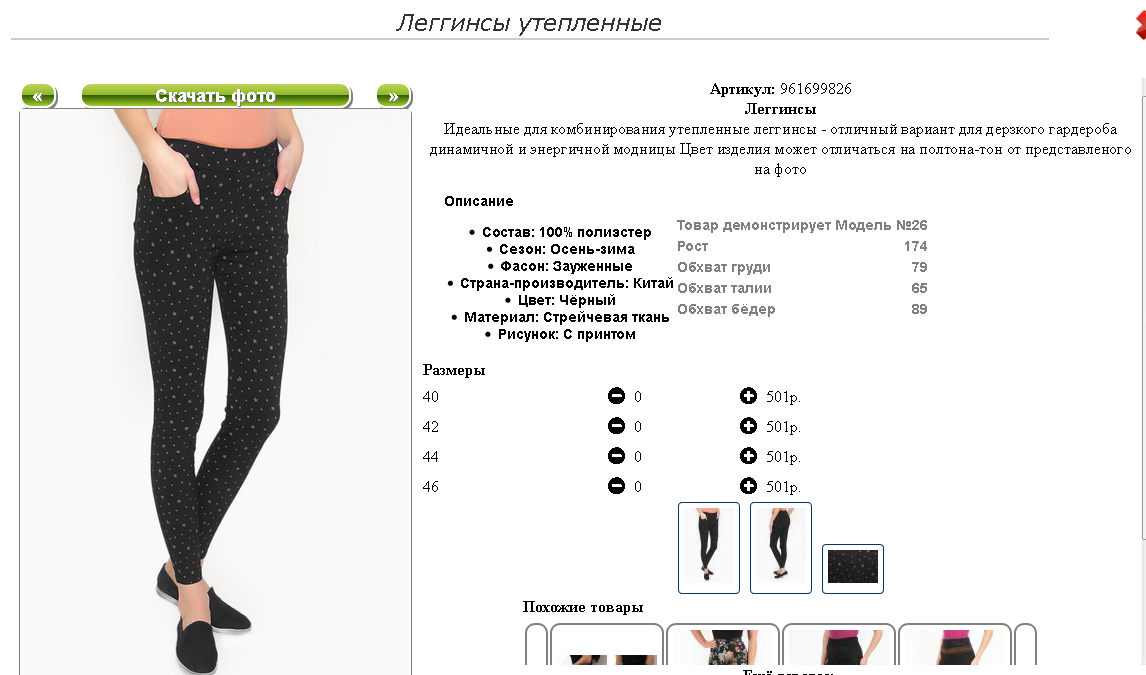Slide similar products carousel left
This screenshot has width=1146, height=675.
point(536,644)
